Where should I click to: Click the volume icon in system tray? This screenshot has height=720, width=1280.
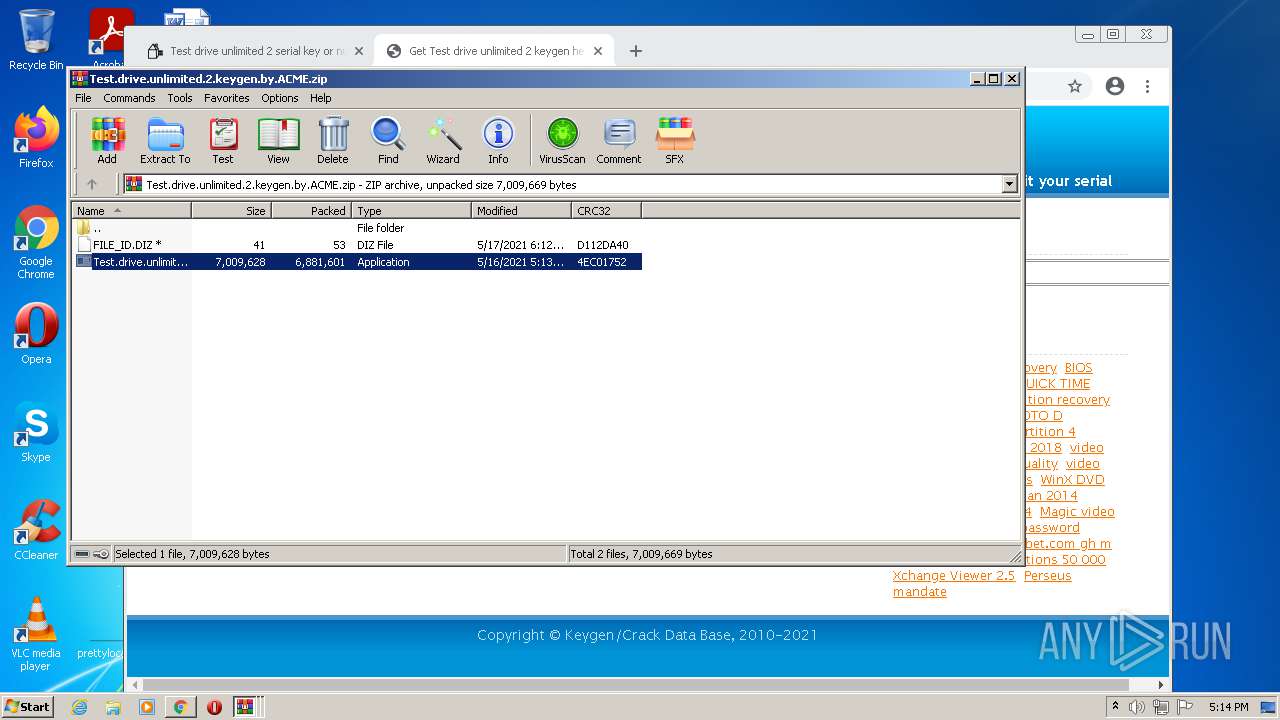tap(1137, 707)
